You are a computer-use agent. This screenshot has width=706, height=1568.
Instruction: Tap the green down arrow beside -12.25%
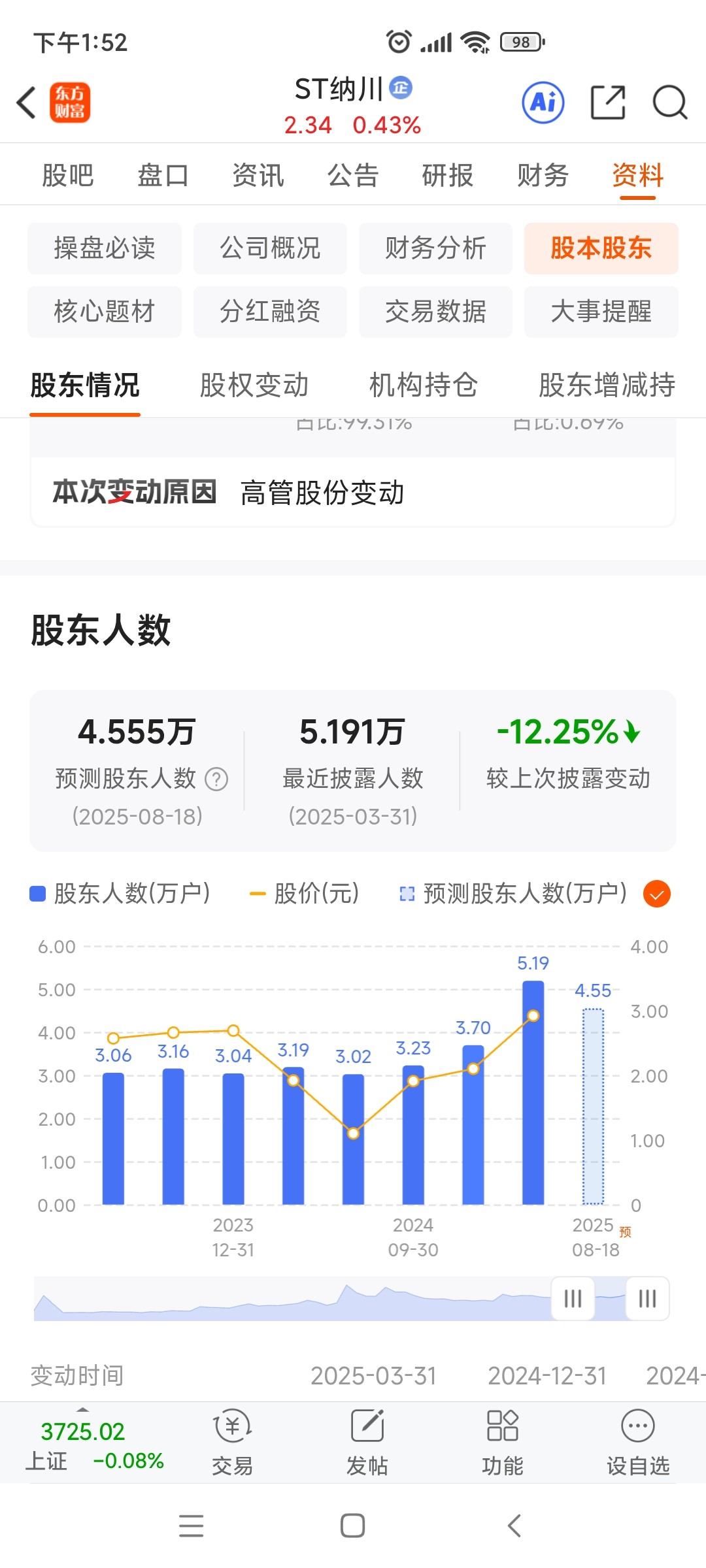[631, 732]
